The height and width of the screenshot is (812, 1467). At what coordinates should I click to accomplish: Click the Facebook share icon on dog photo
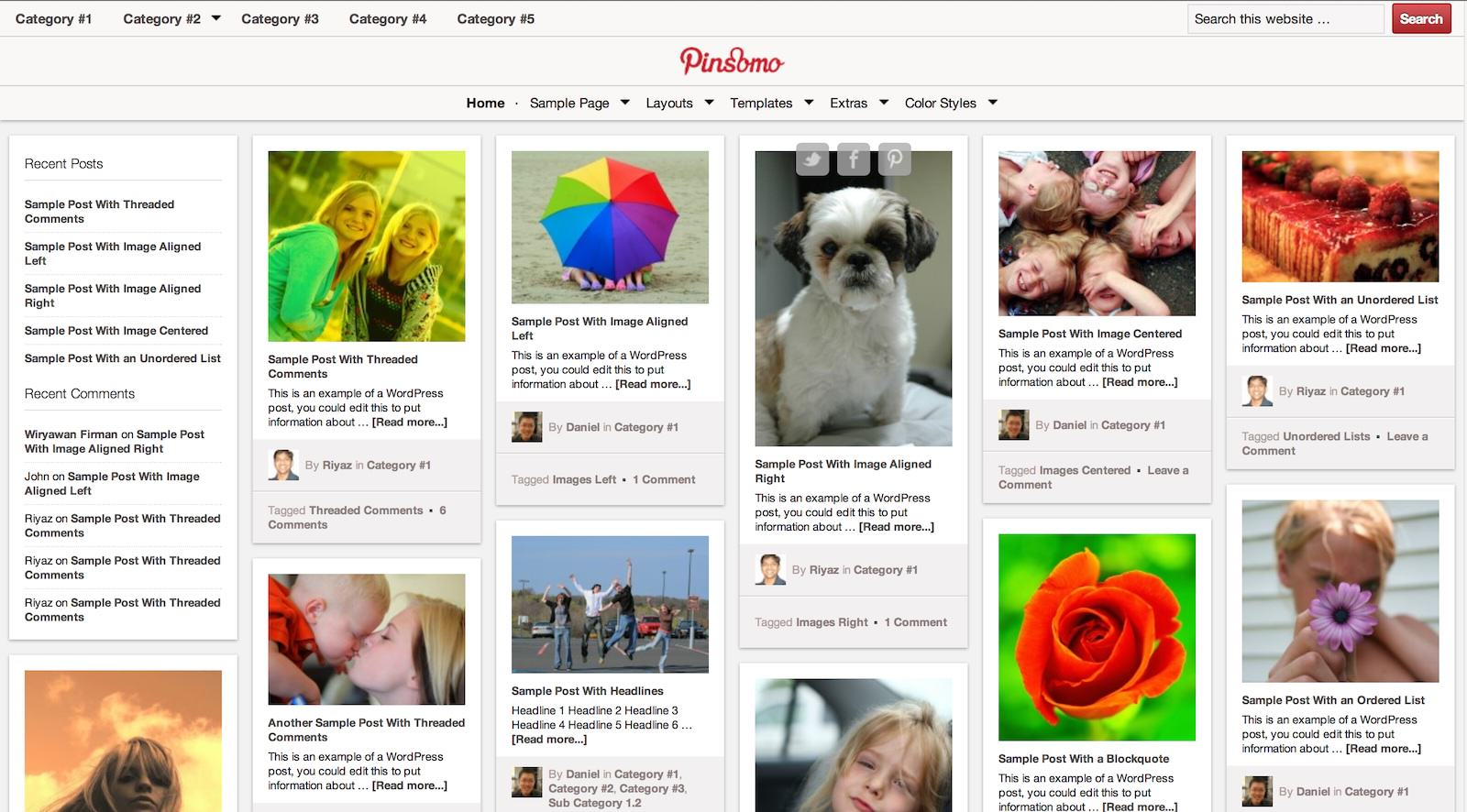coord(854,159)
